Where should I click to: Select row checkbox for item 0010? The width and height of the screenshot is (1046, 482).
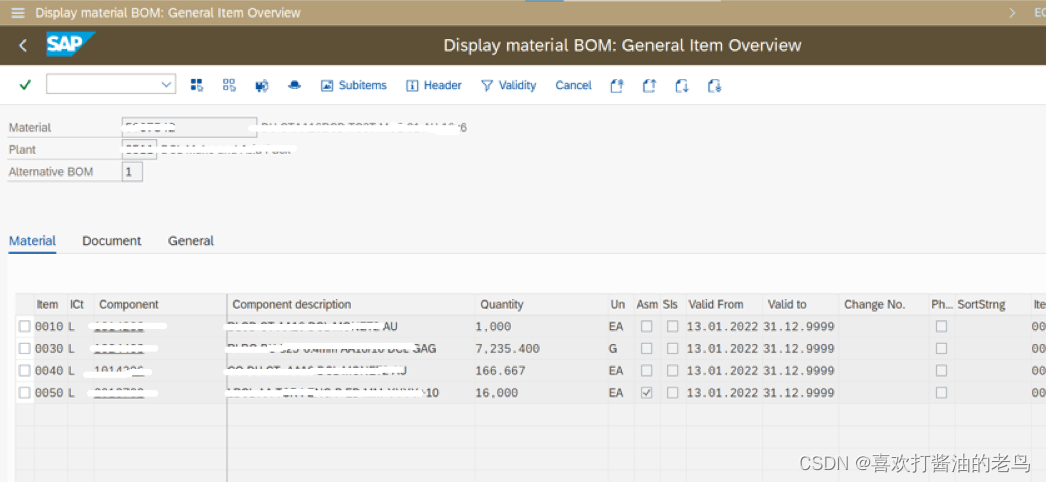(25, 326)
